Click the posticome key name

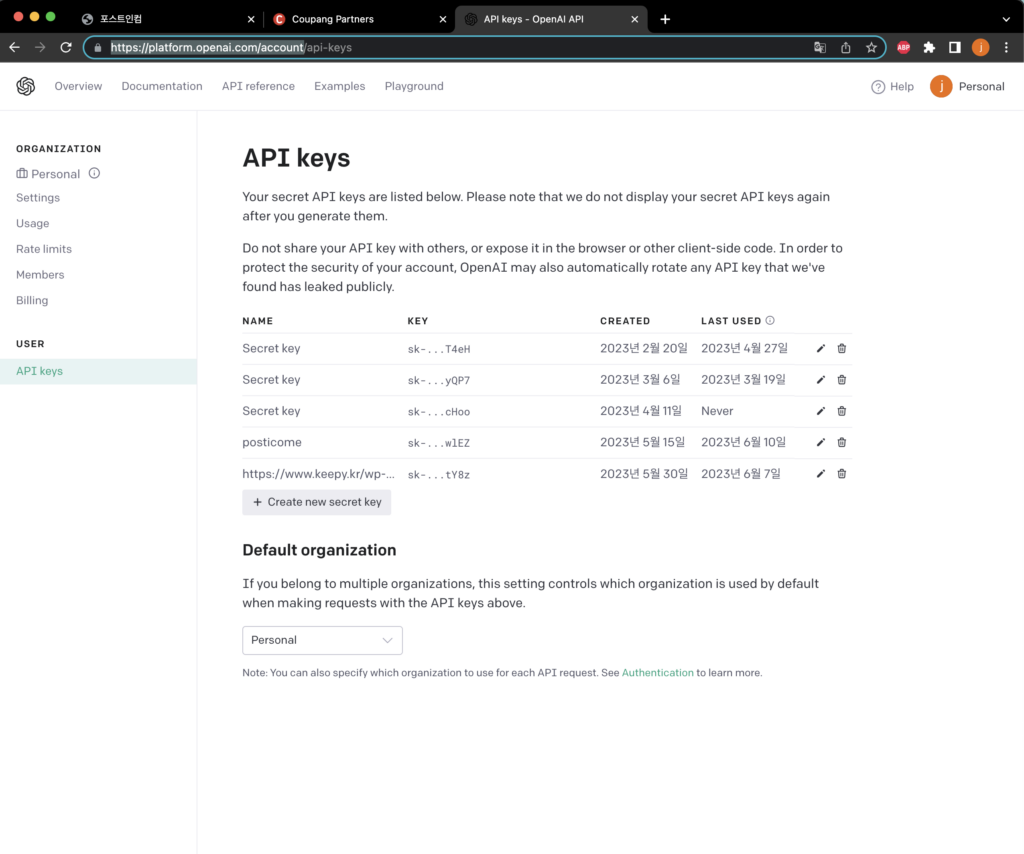tap(272, 443)
